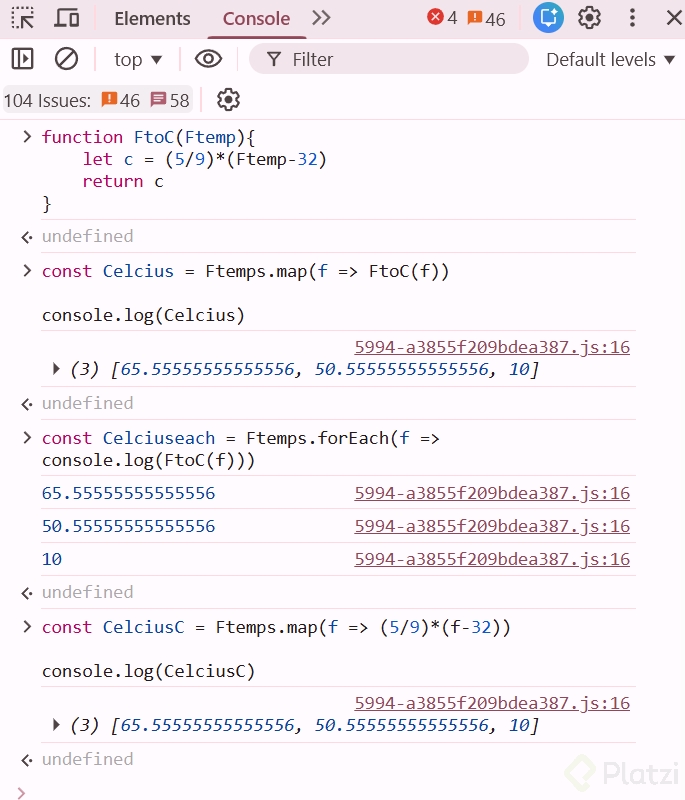Viewport: 685px width, 800px height.
Task: Open console settings gear beside Issues
Action: tap(229, 100)
